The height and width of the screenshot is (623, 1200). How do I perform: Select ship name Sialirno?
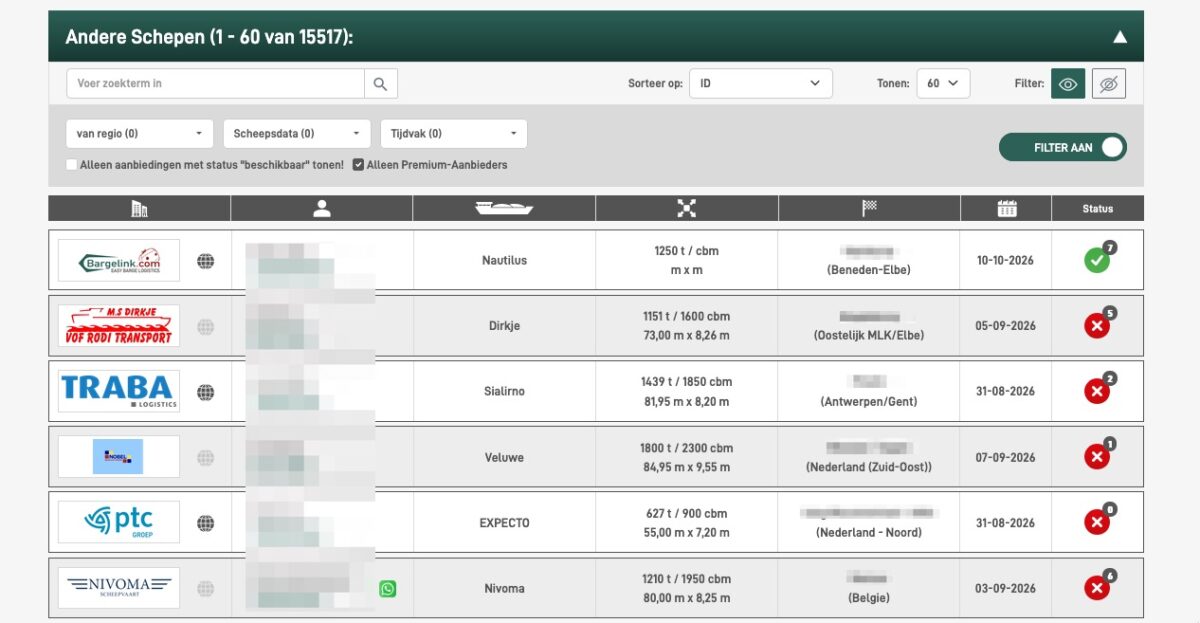[504, 392]
